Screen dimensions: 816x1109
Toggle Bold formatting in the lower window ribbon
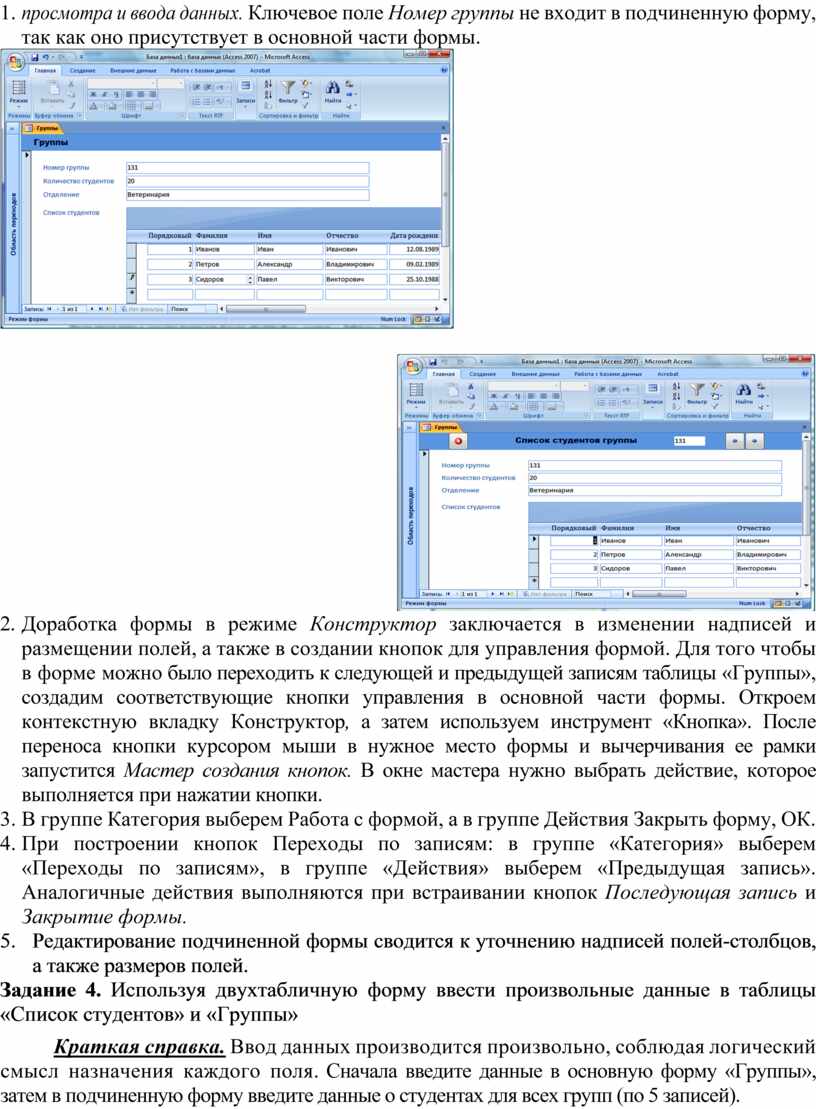pos(494,396)
